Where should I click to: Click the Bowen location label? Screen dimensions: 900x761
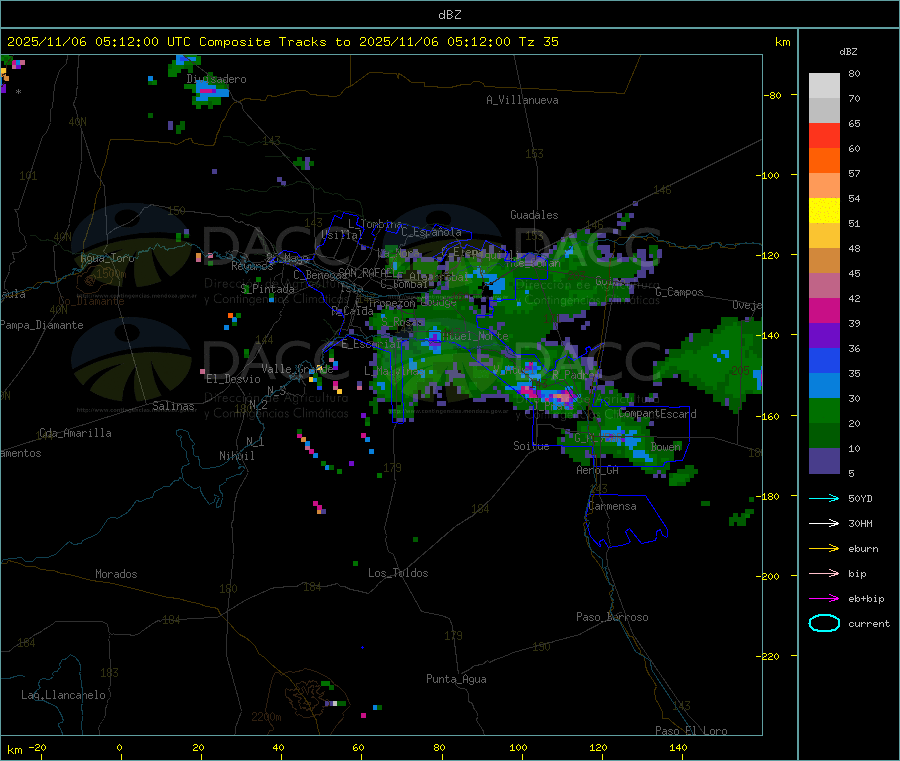point(665,446)
